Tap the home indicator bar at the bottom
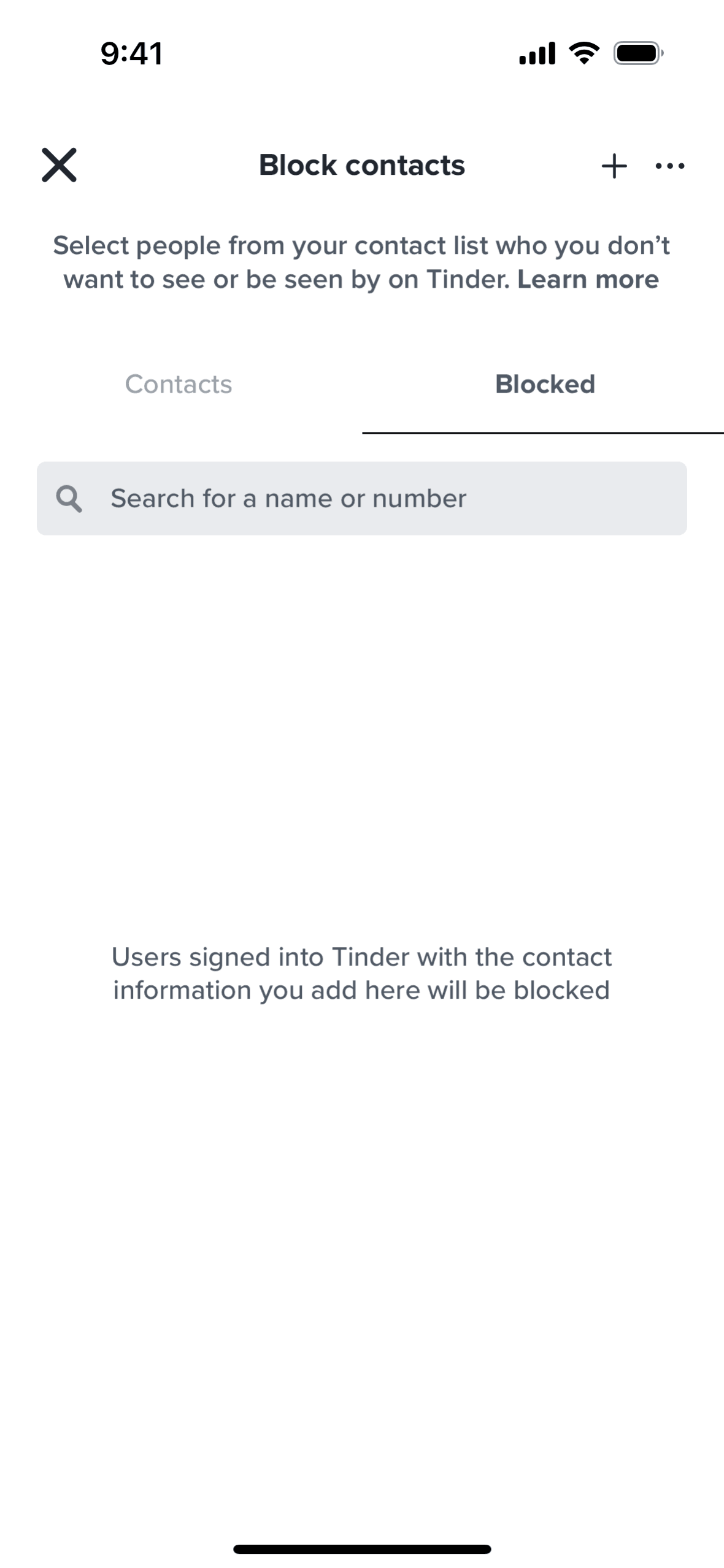The height and width of the screenshot is (1568, 724). point(362,1549)
